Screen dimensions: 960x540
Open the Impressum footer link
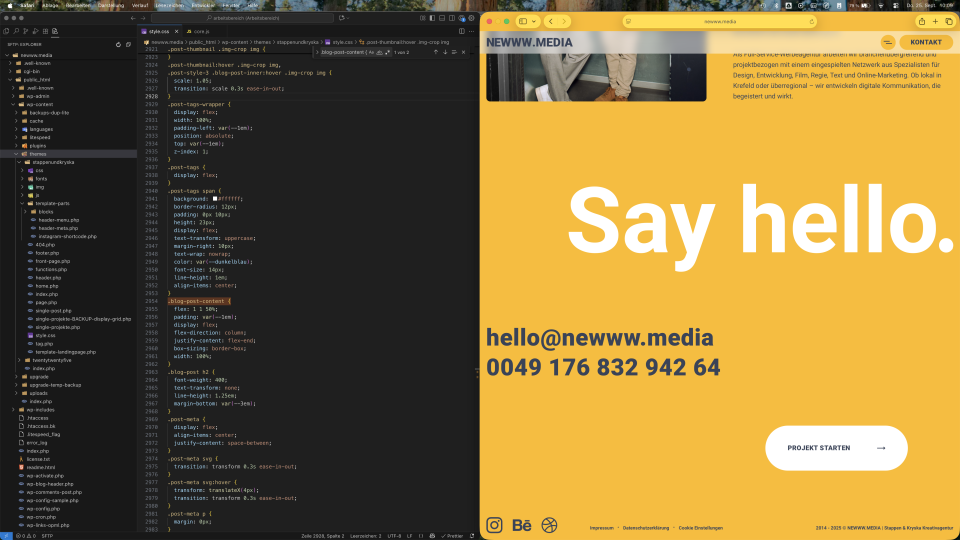(601, 528)
